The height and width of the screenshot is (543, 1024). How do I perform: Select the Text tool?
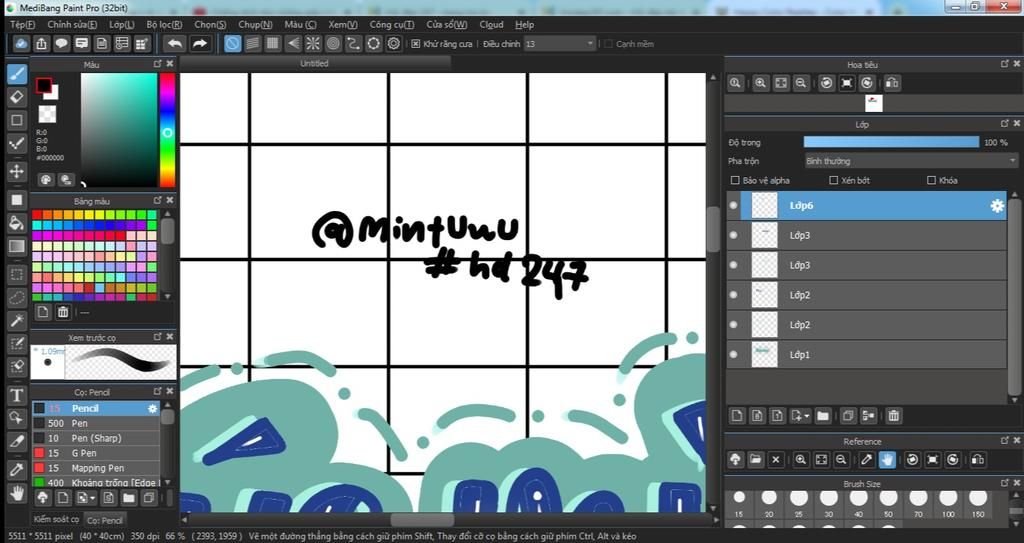[x=17, y=395]
